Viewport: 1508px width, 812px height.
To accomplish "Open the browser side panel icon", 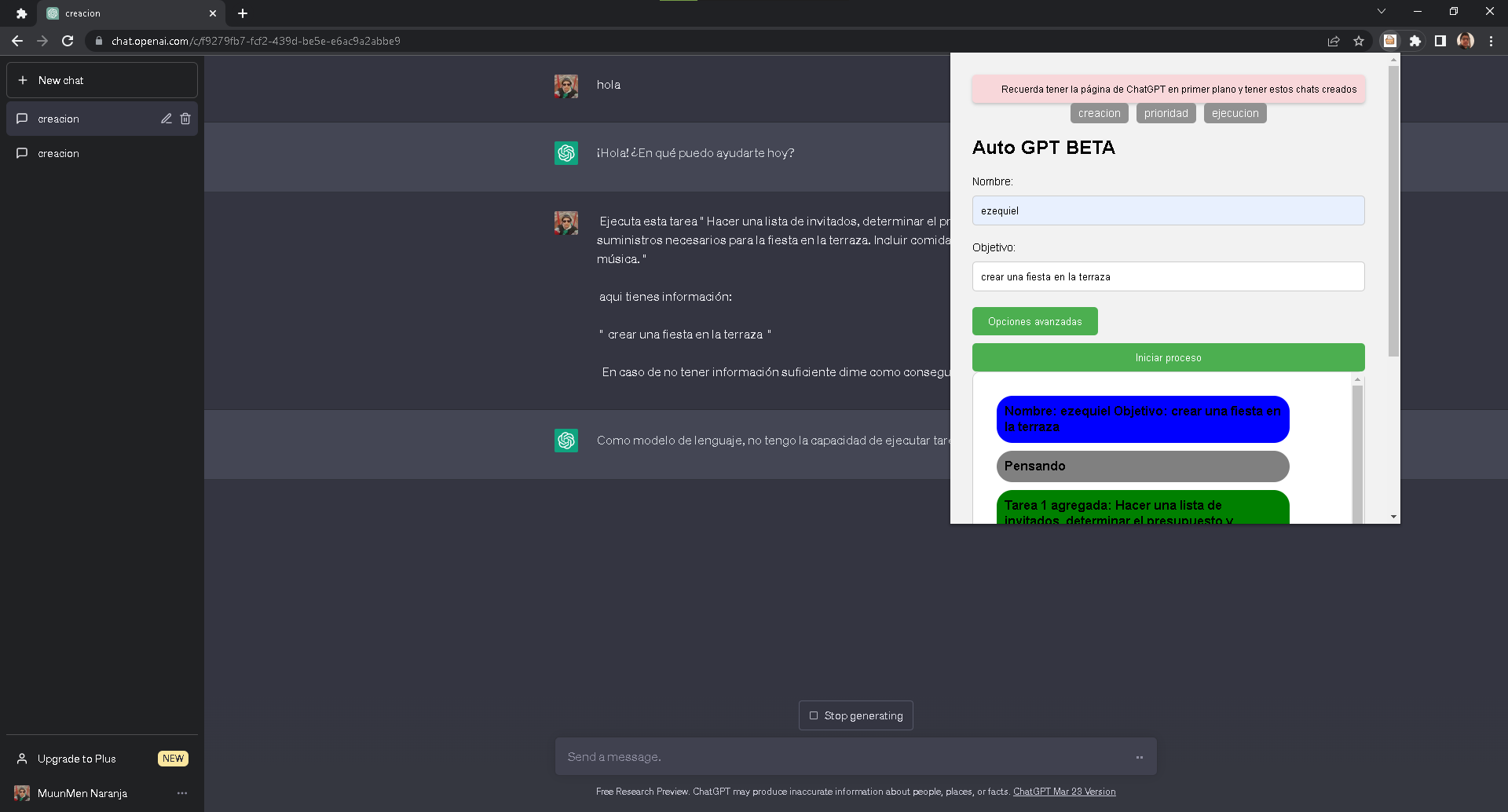I will click(x=1440, y=41).
